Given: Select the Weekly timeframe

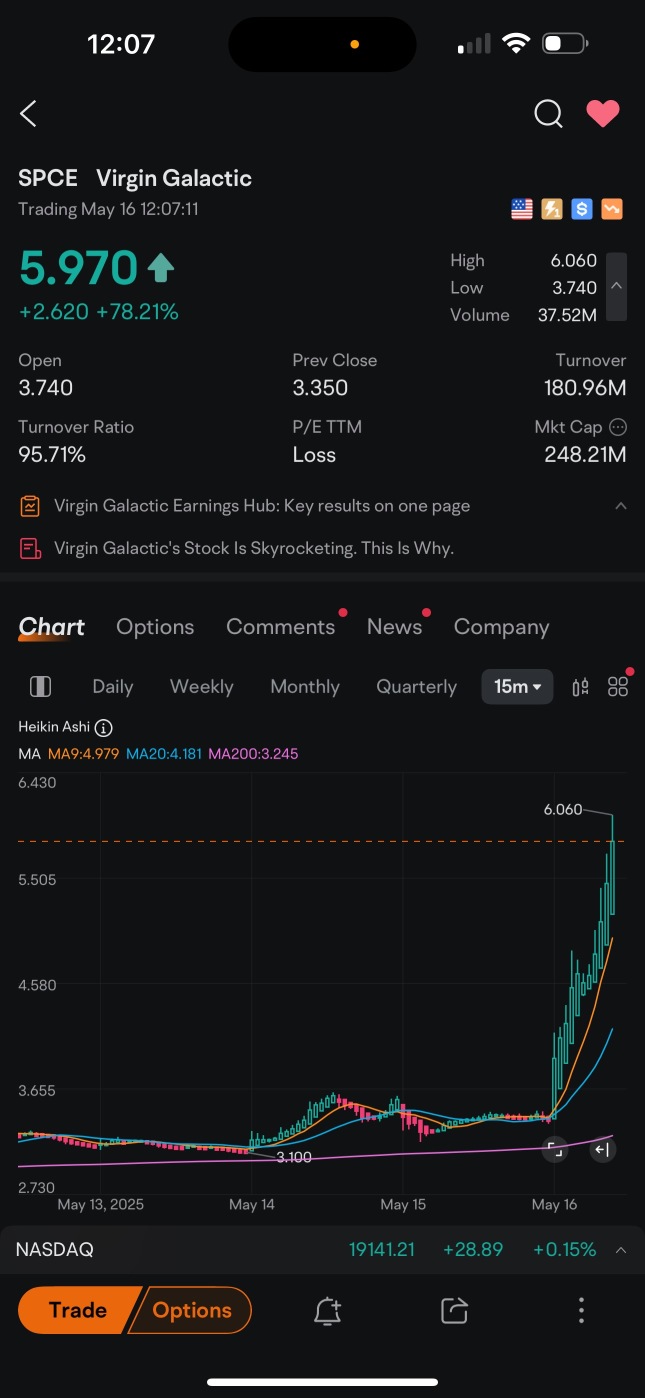Looking at the screenshot, I should tap(202, 687).
